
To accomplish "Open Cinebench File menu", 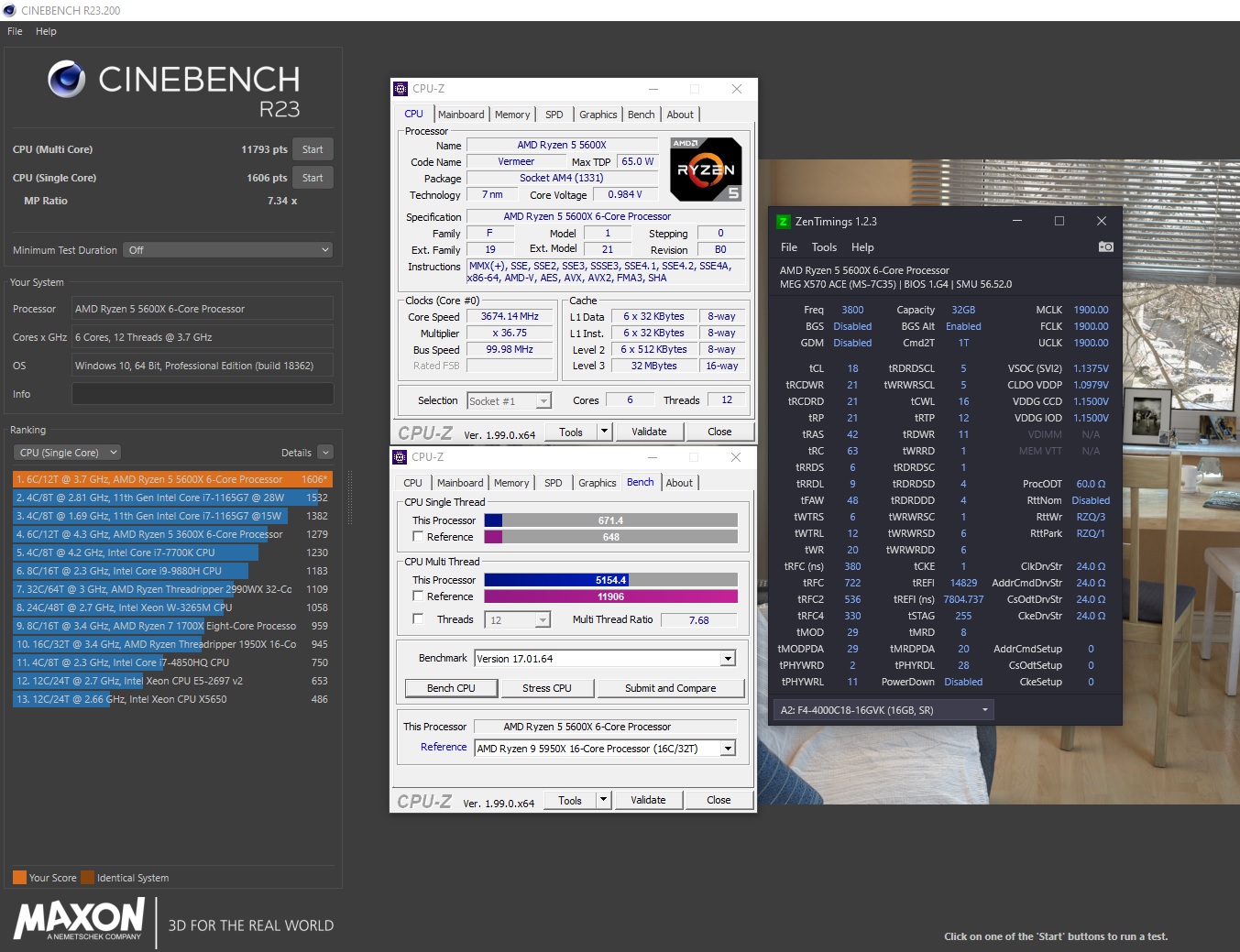I will point(15,31).
